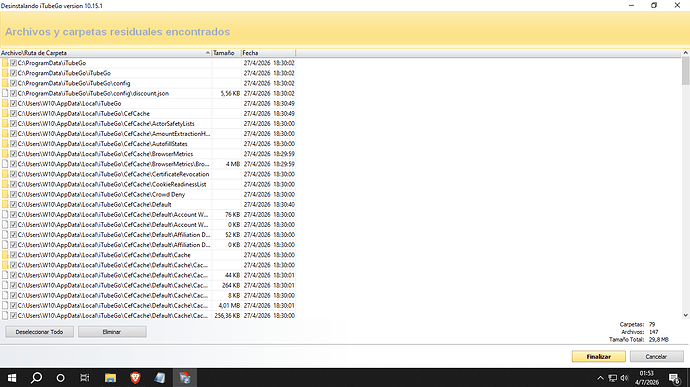Open the Task View taskbar icon
The width and height of the screenshot is (690, 387).
point(84,378)
